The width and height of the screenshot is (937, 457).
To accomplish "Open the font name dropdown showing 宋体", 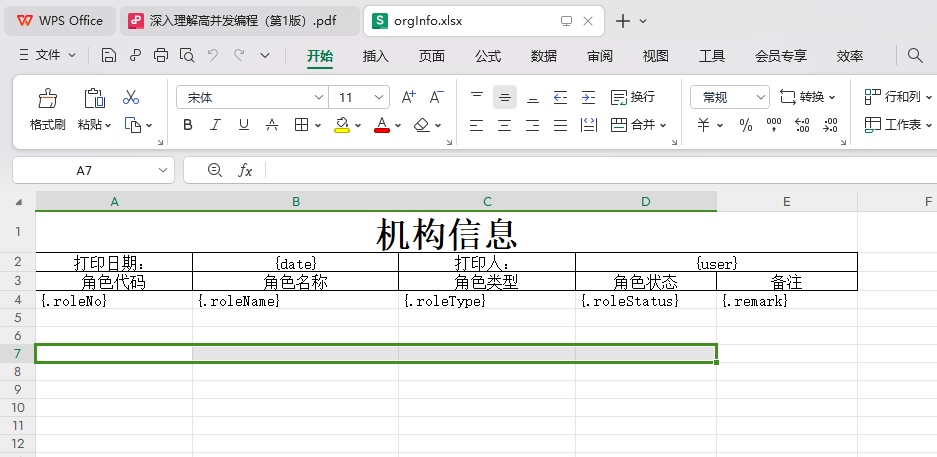I will click(319, 97).
